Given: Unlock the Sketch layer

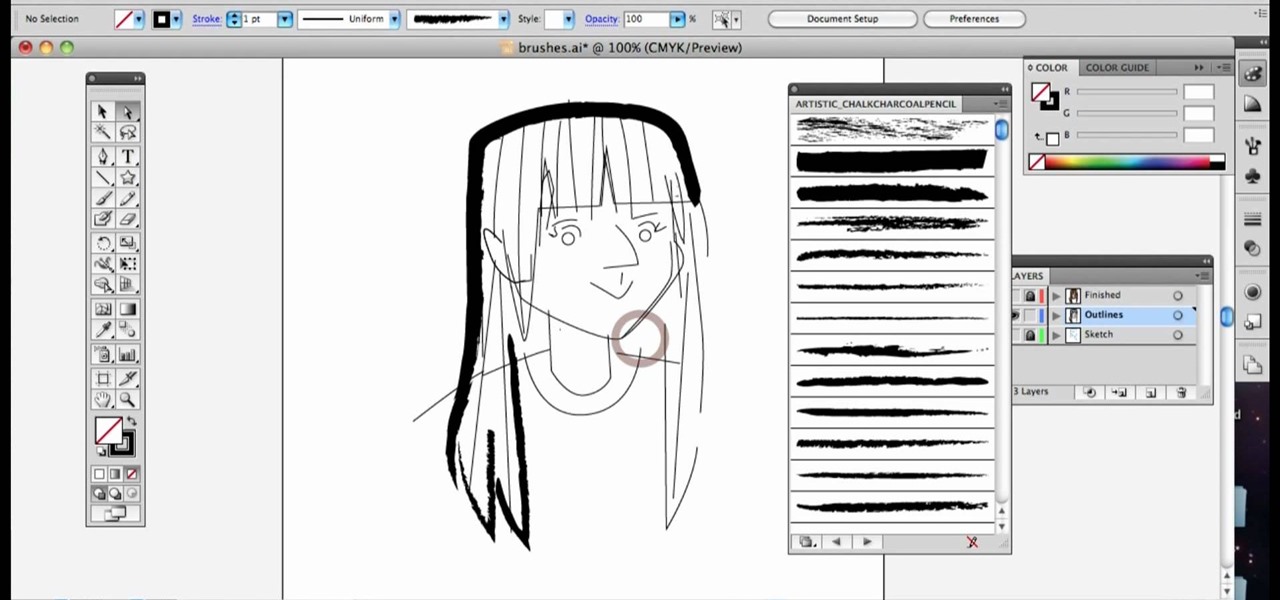Looking at the screenshot, I should click(x=1030, y=335).
